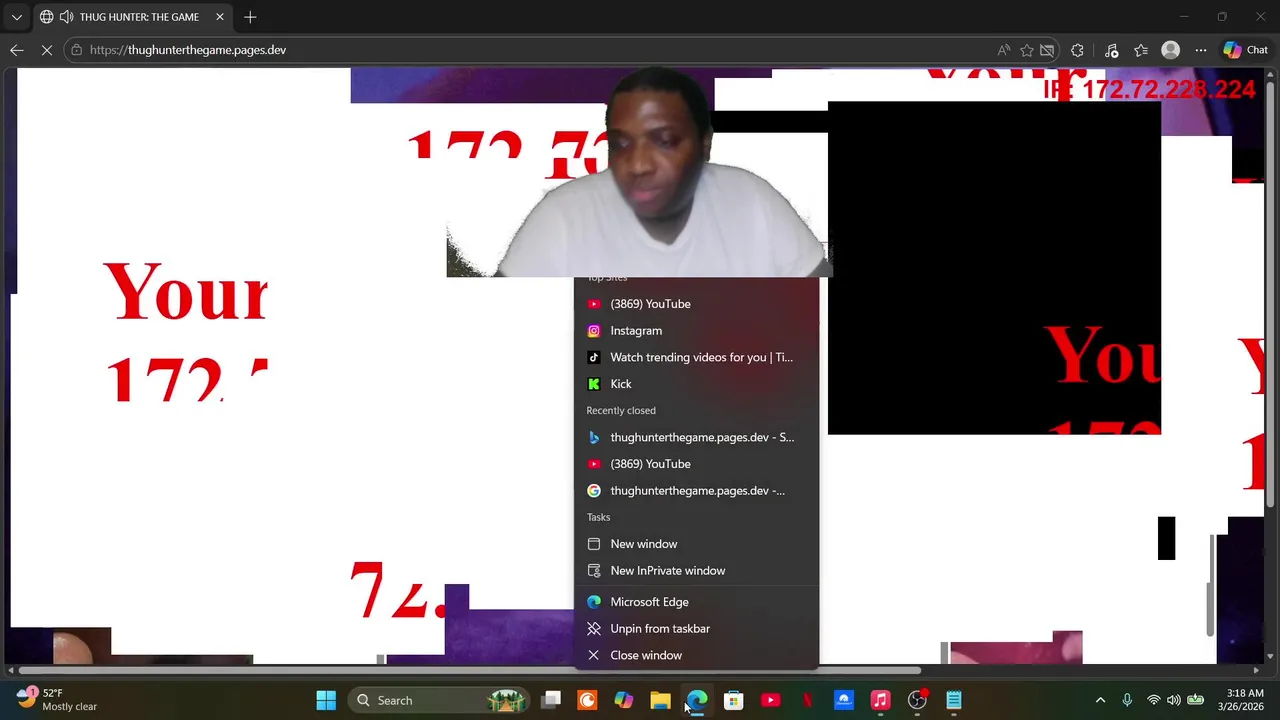Click the Edge icon on the taskbar
Screen dimensions: 1280x720
pos(697,700)
